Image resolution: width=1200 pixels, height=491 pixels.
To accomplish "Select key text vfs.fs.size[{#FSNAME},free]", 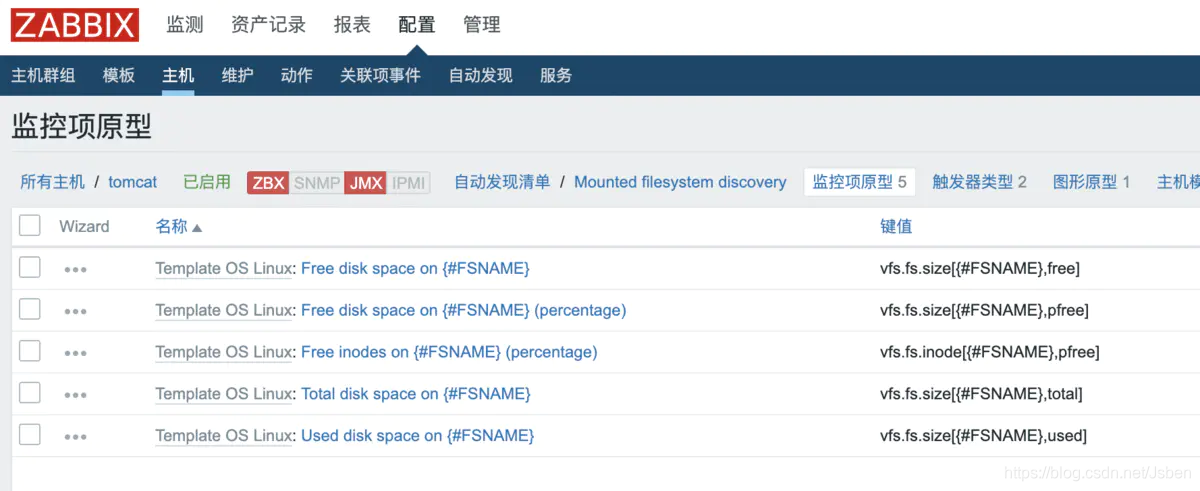I will click(x=980, y=268).
